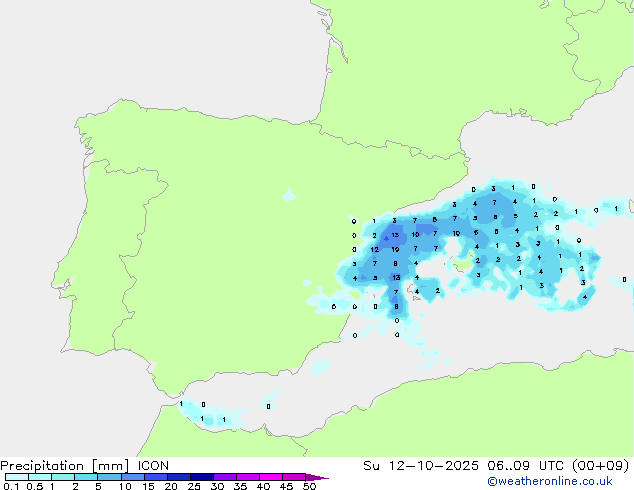Click the small cyan patch in central Spain
Viewport: 634px width, 490px height.
click(x=289, y=194)
